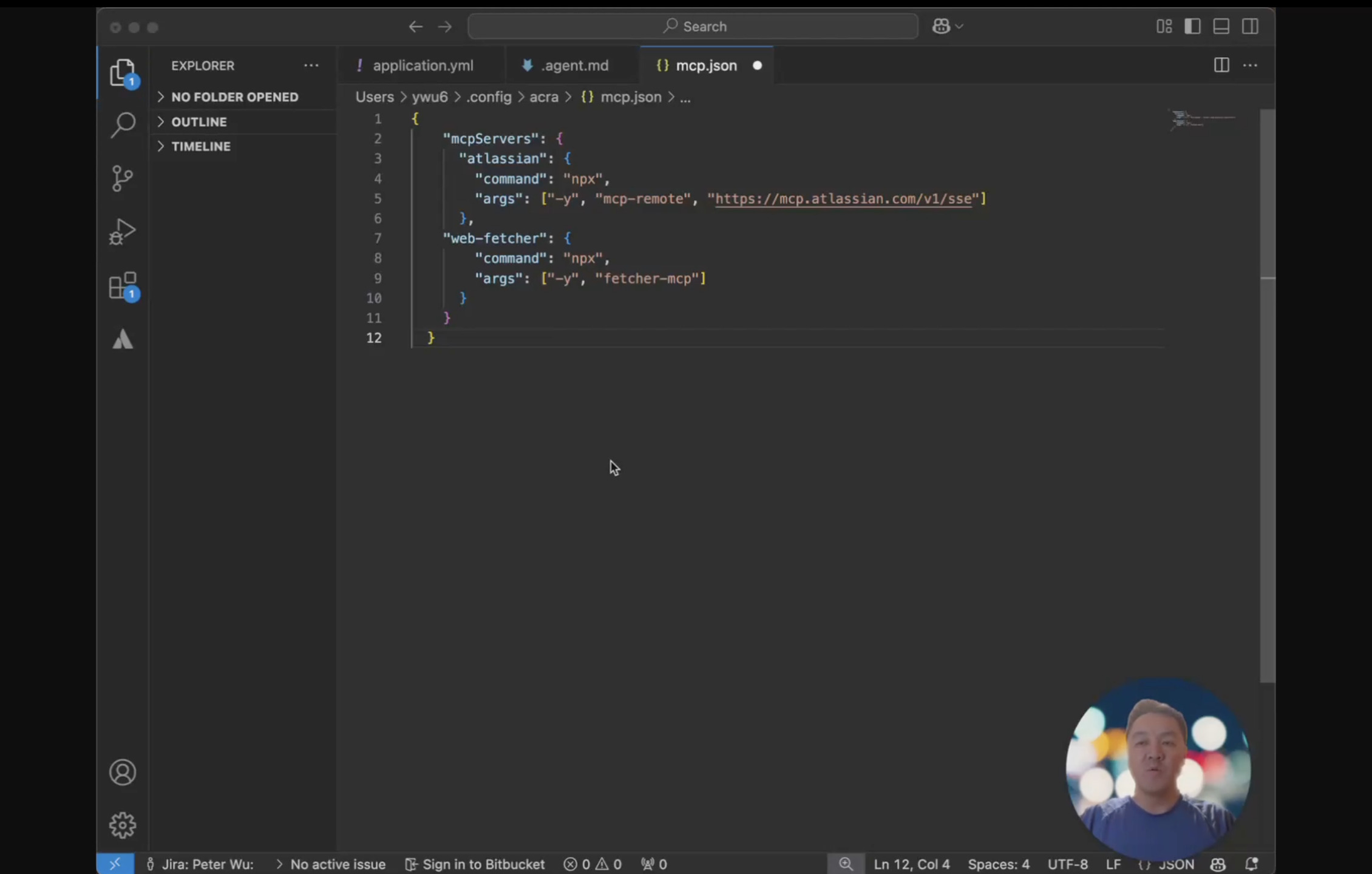The width and height of the screenshot is (1372, 874).
Task: Expand the Outline section
Action: coord(199,122)
